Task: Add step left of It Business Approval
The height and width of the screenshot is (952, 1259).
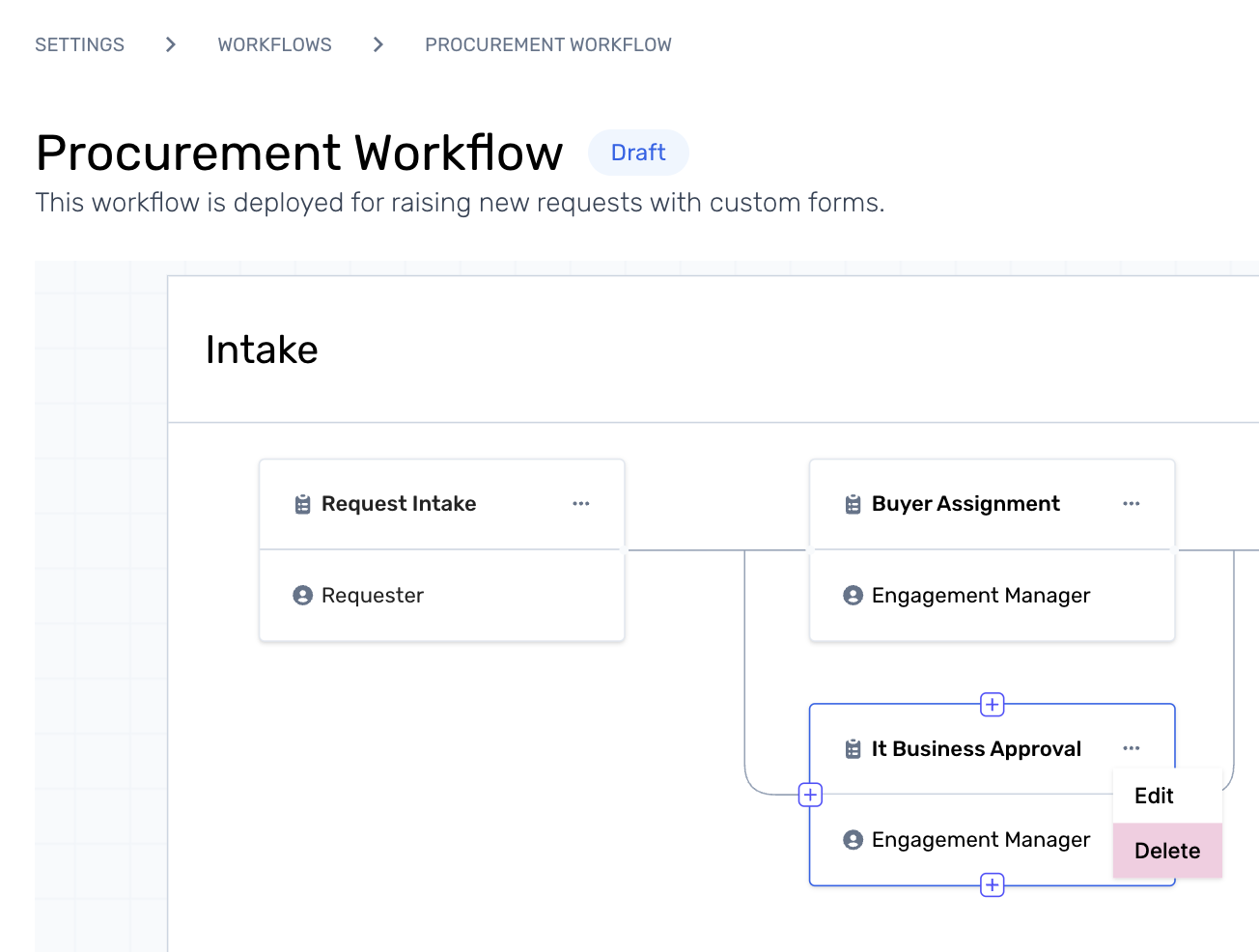Action: point(810,795)
